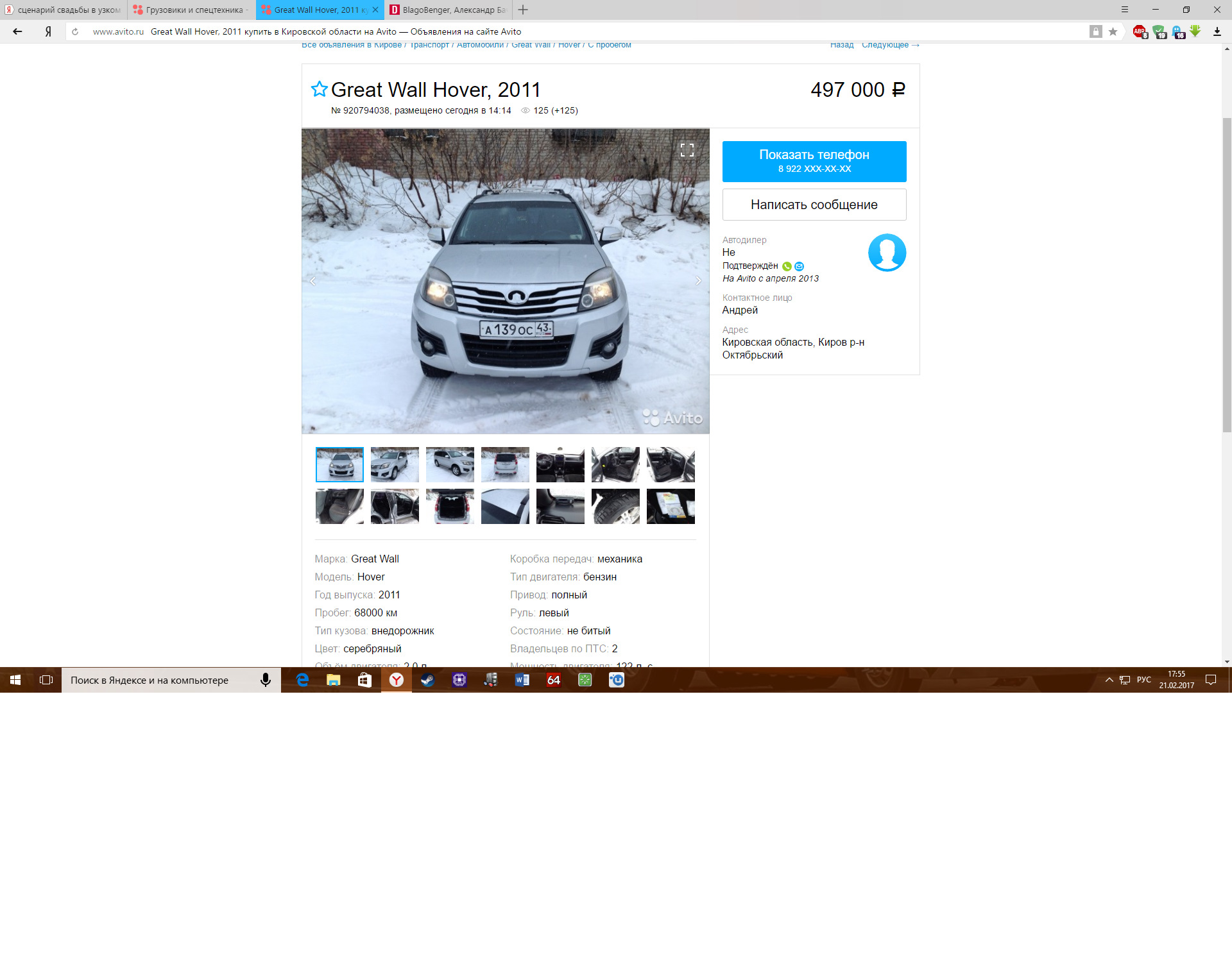Go back via Назад link
The width and height of the screenshot is (1232, 980).
[842, 45]
